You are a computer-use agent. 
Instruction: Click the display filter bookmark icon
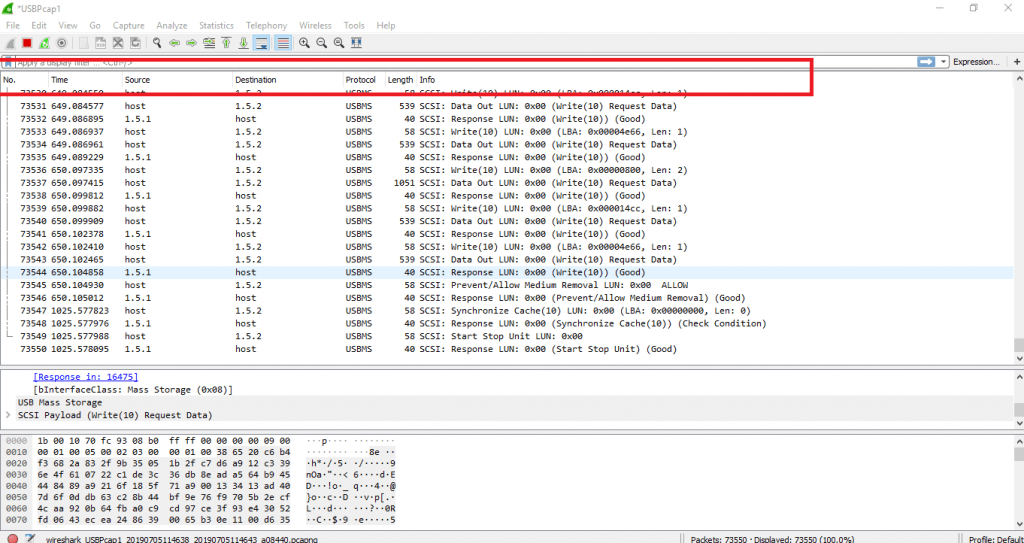click(8, 62)
